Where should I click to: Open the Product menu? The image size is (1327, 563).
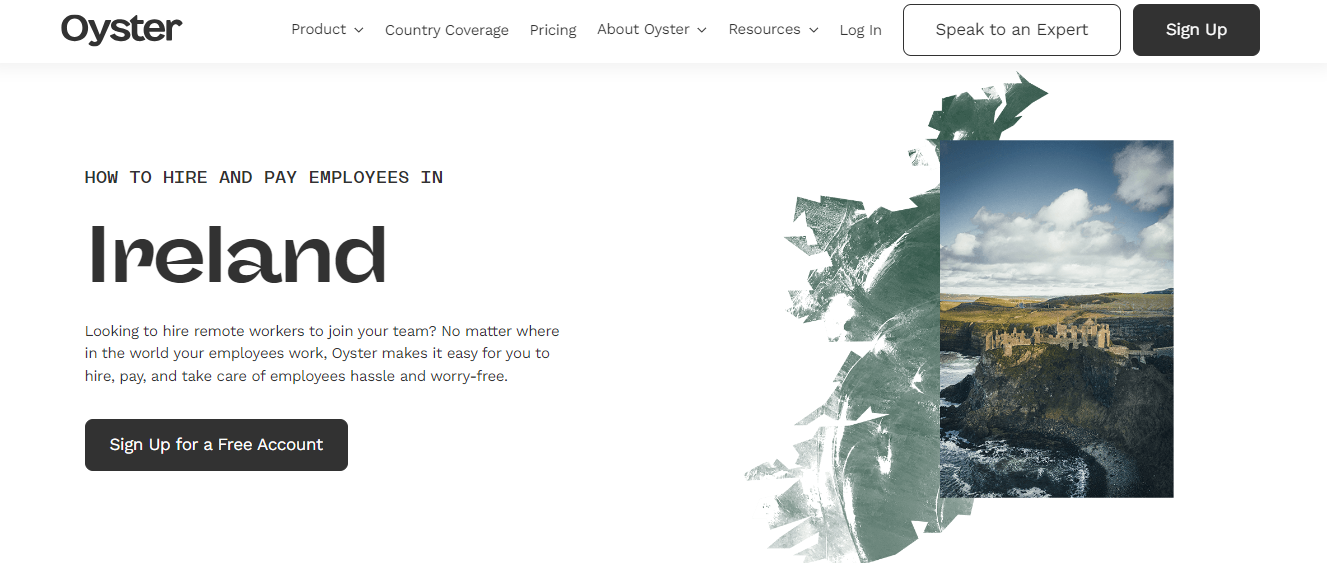click(327, 30)
